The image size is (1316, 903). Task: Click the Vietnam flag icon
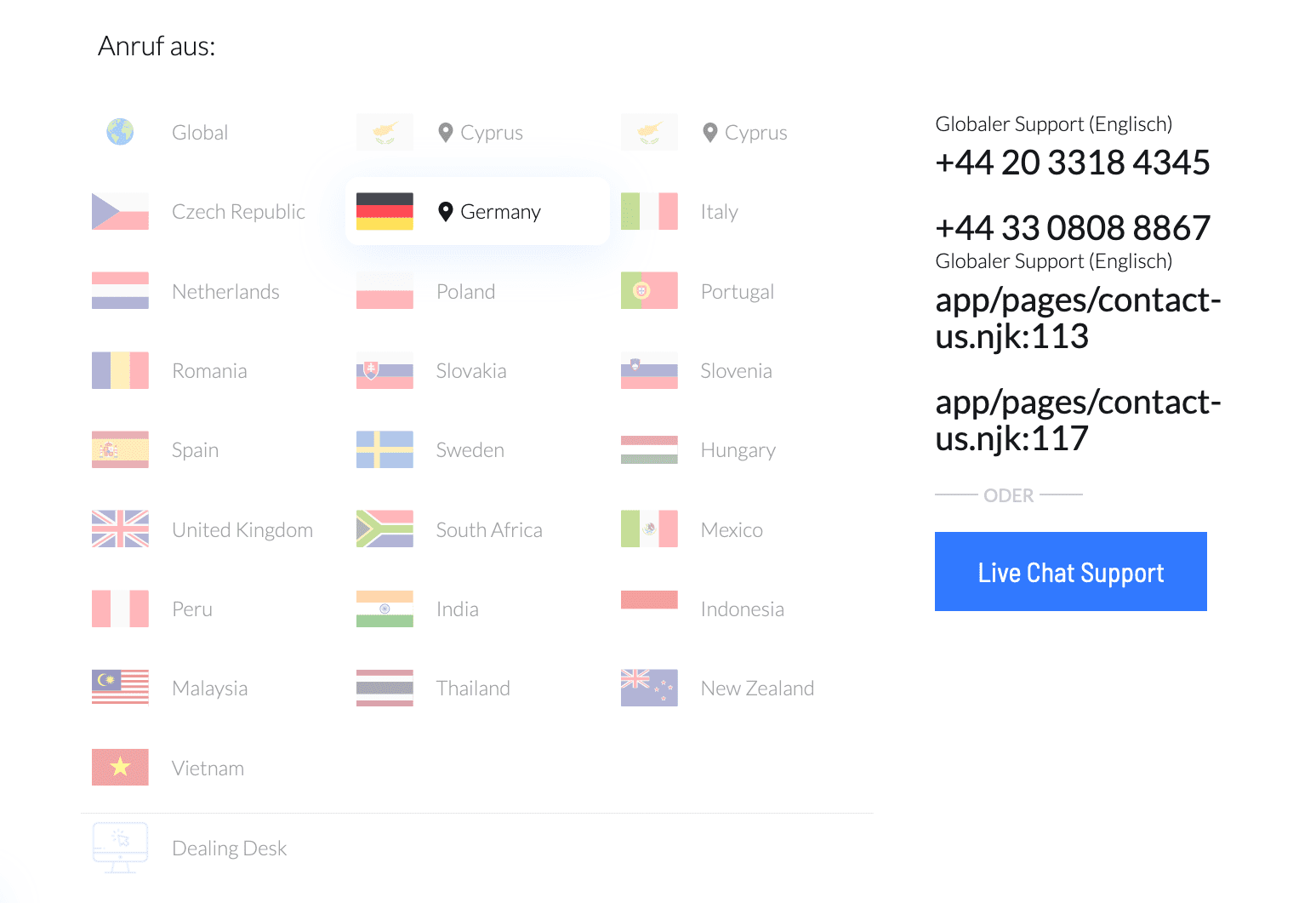coord(120,768)
